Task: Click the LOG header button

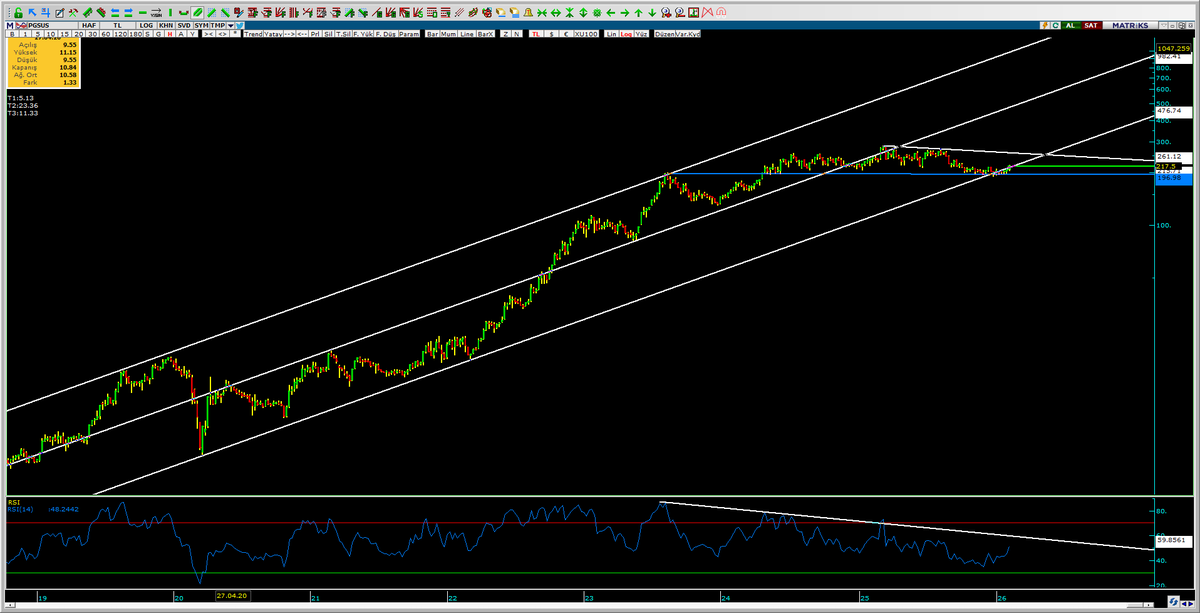Action: point(146,25)
